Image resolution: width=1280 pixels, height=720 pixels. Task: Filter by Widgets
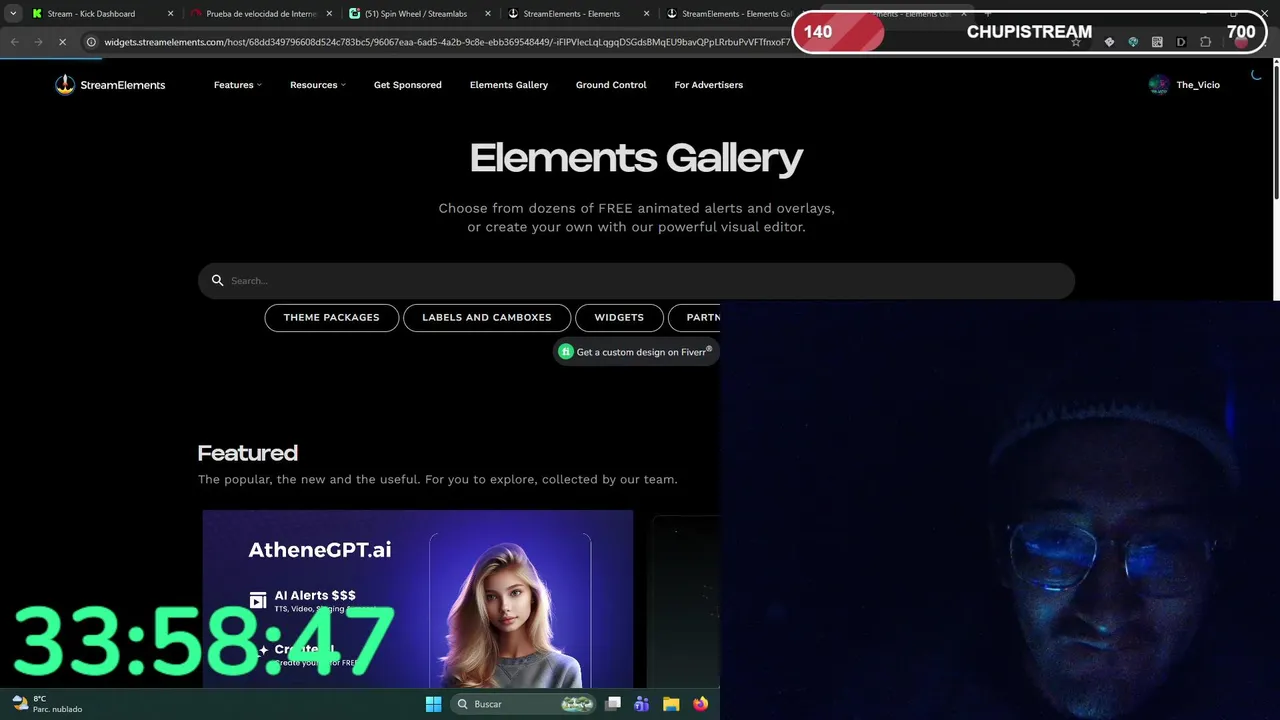click(619, 317)
